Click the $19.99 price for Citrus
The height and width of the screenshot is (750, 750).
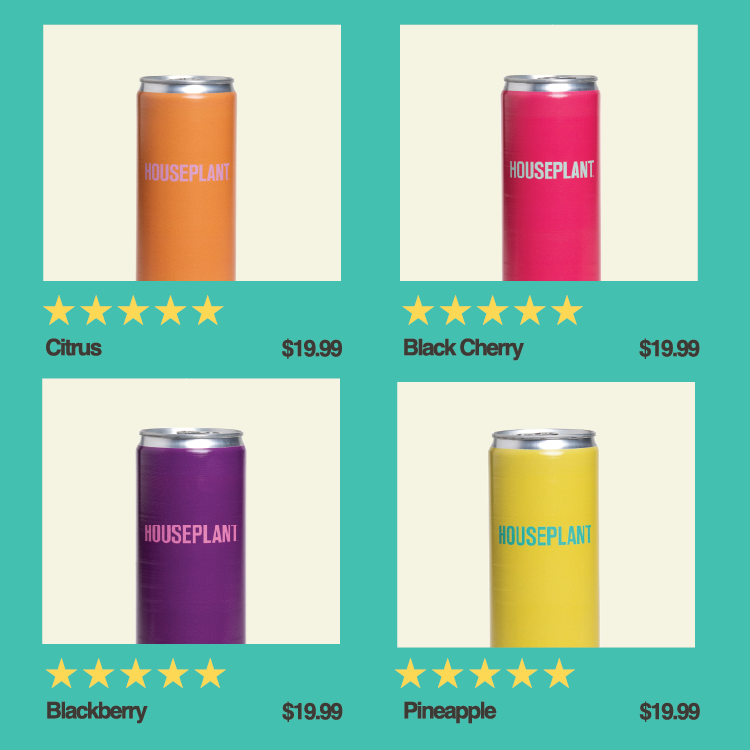click(312, 348)
